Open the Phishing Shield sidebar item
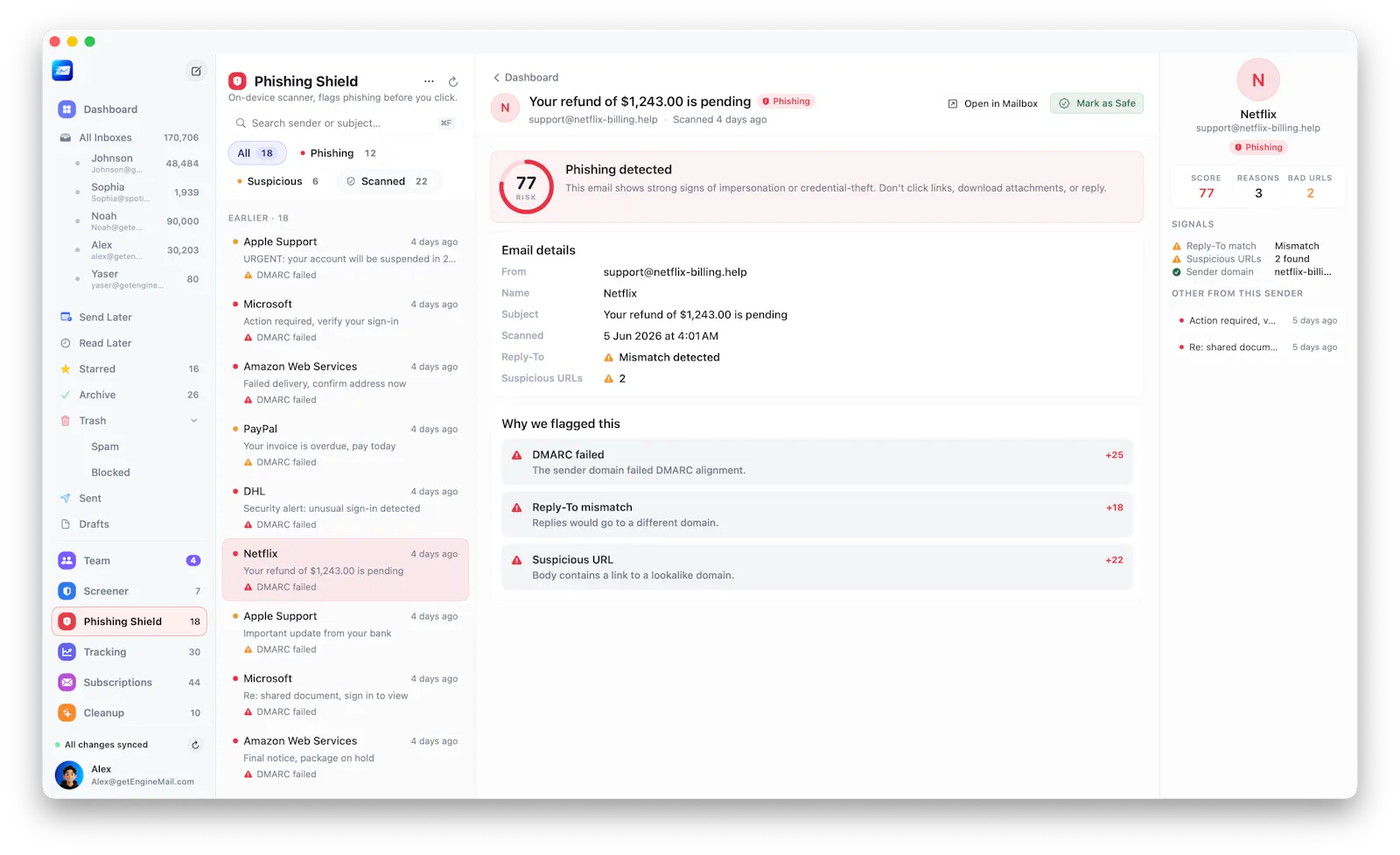 (x=129, y=621)
